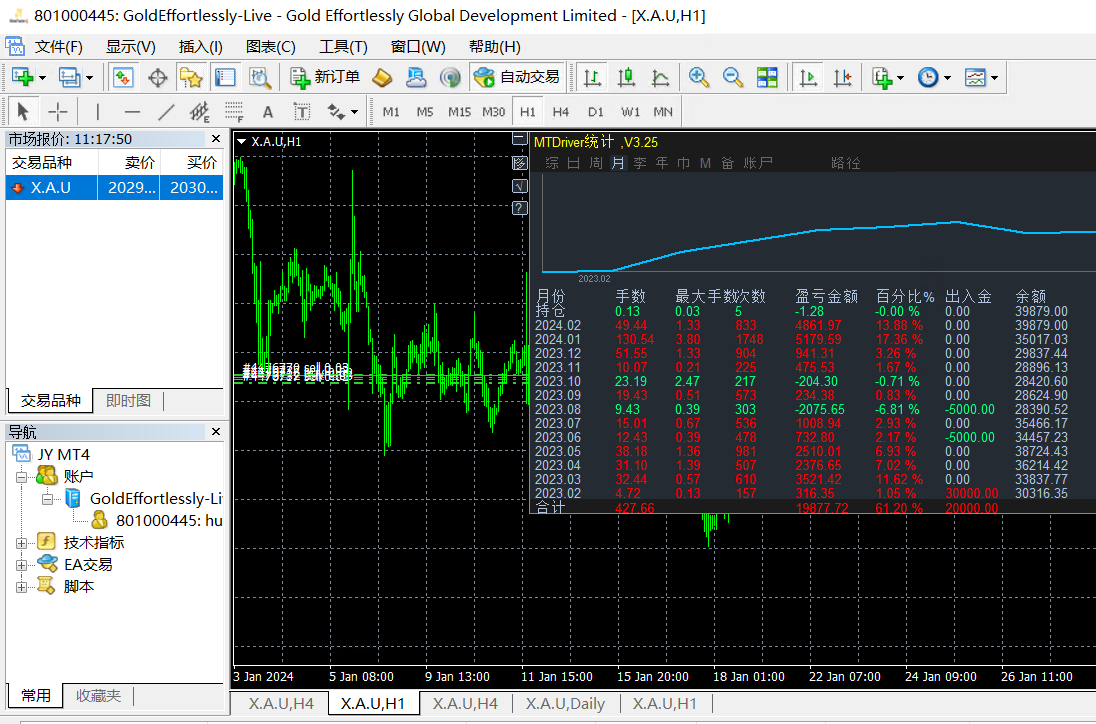
Task: Expand the EA交易 tree node
Action: point(22,565)
